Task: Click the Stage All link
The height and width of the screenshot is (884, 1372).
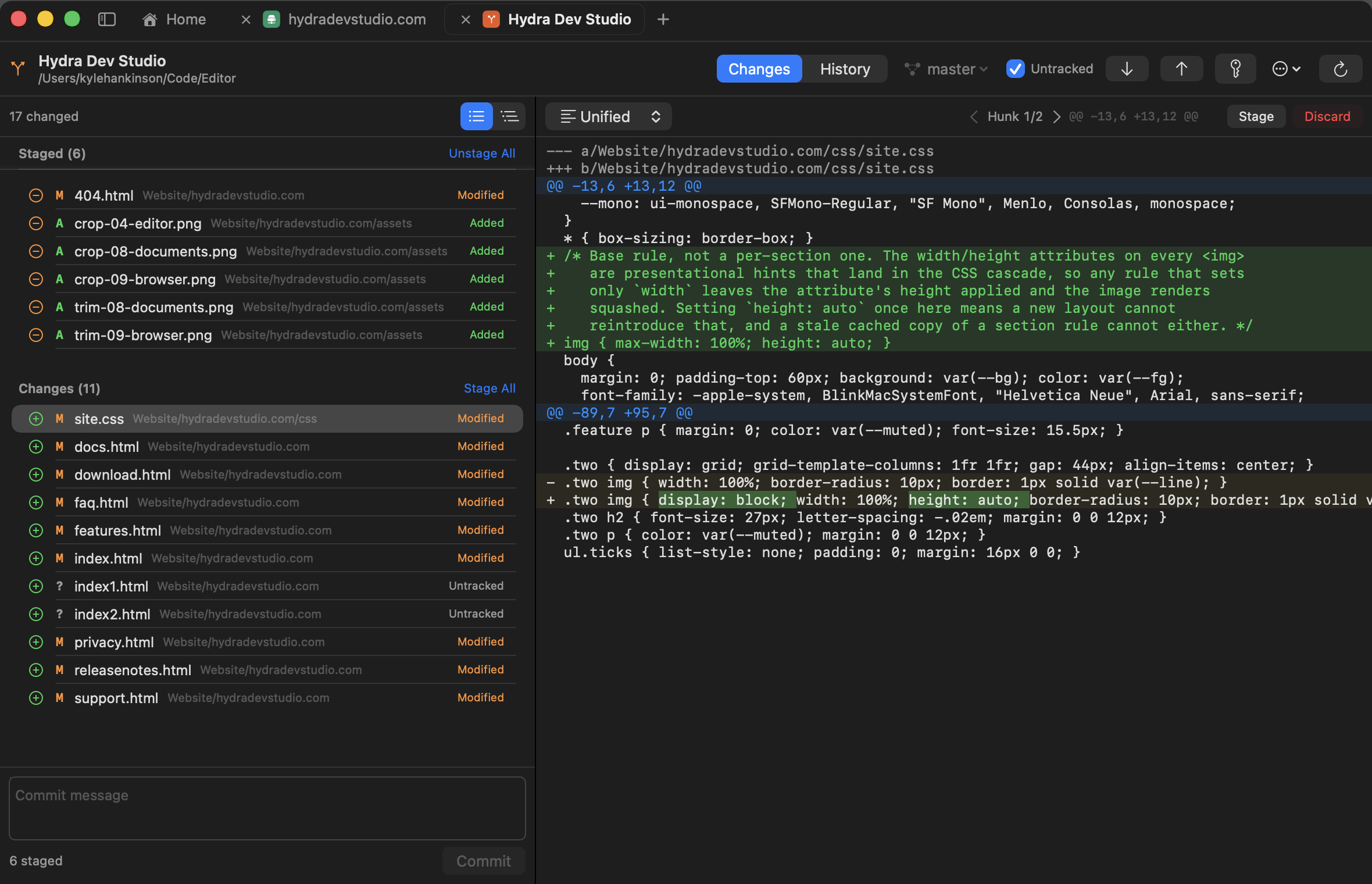Action: tap(490, 388)
